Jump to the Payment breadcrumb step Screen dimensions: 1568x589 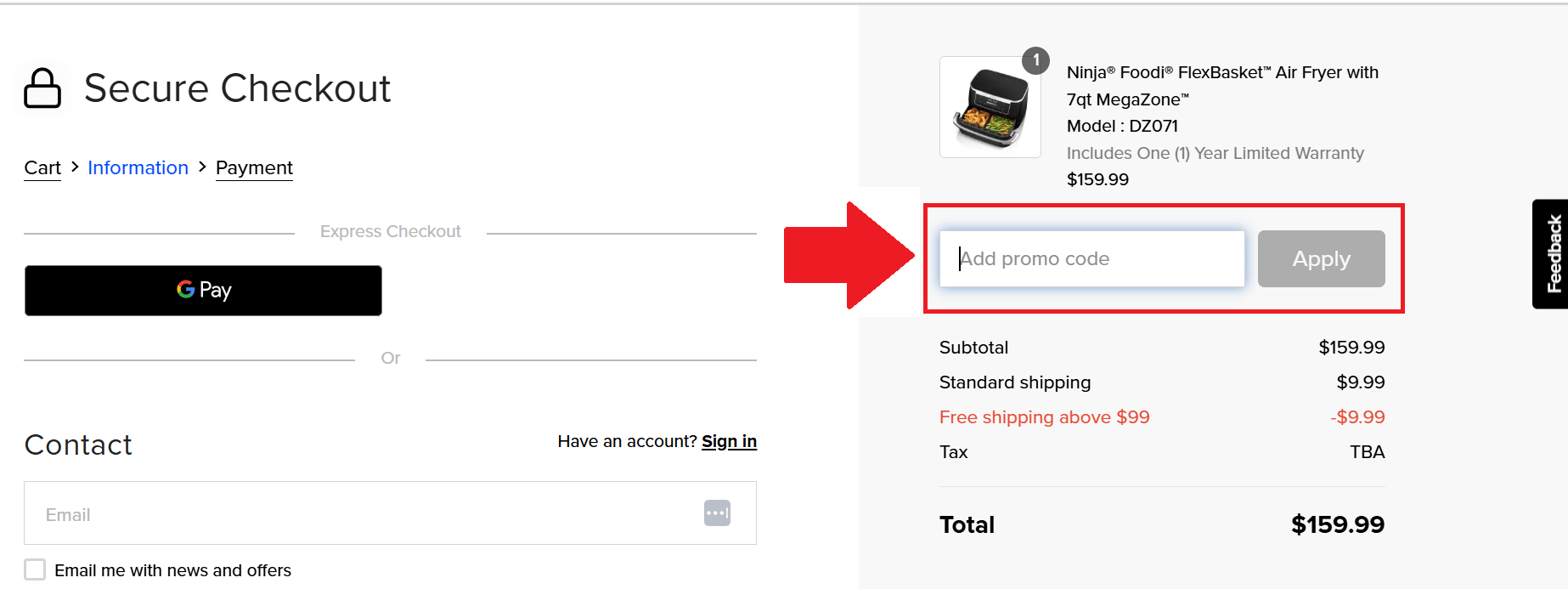click(x=254, y=168)
